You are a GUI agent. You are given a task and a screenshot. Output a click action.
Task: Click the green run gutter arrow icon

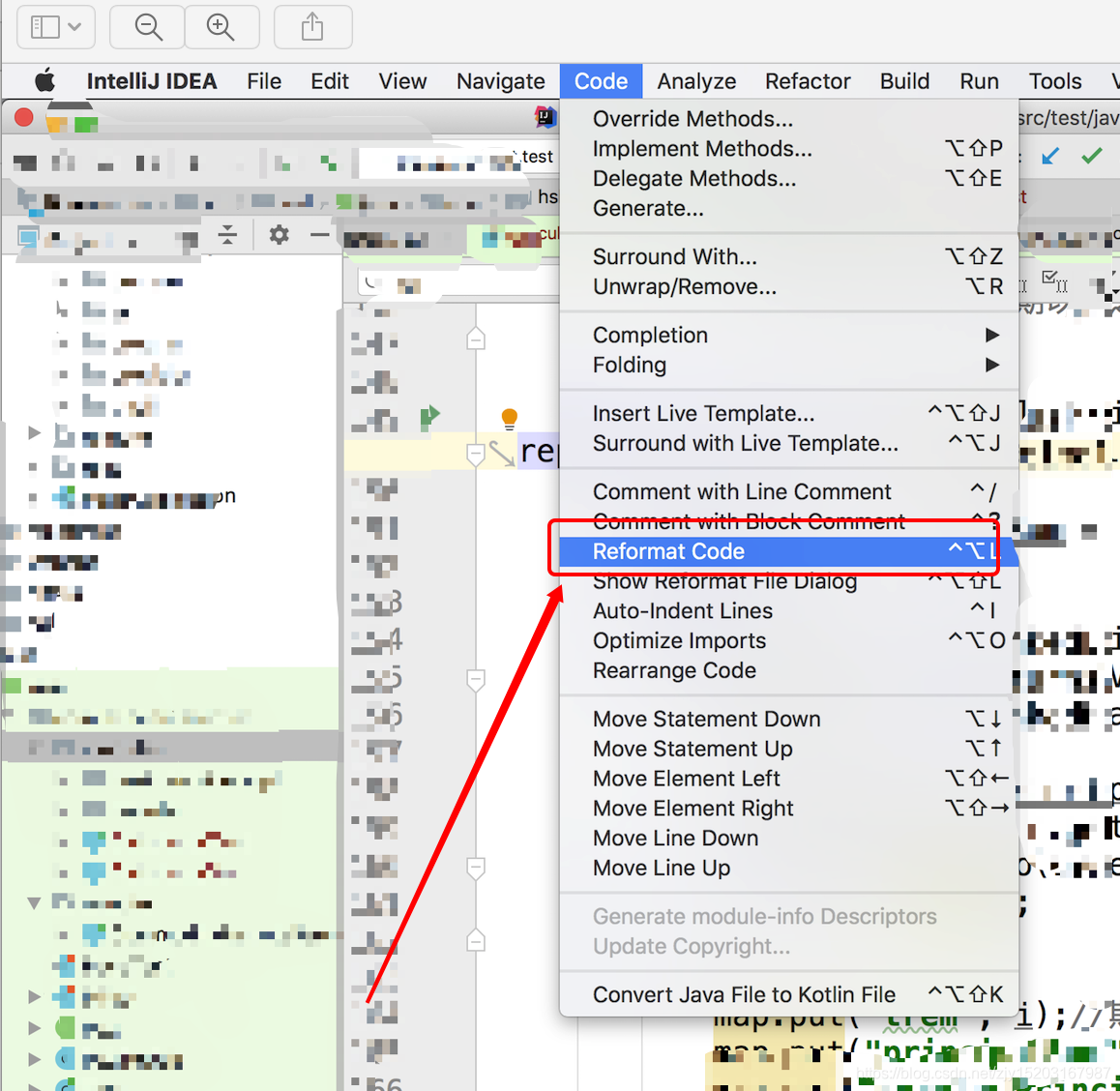[x=430, y=417]
